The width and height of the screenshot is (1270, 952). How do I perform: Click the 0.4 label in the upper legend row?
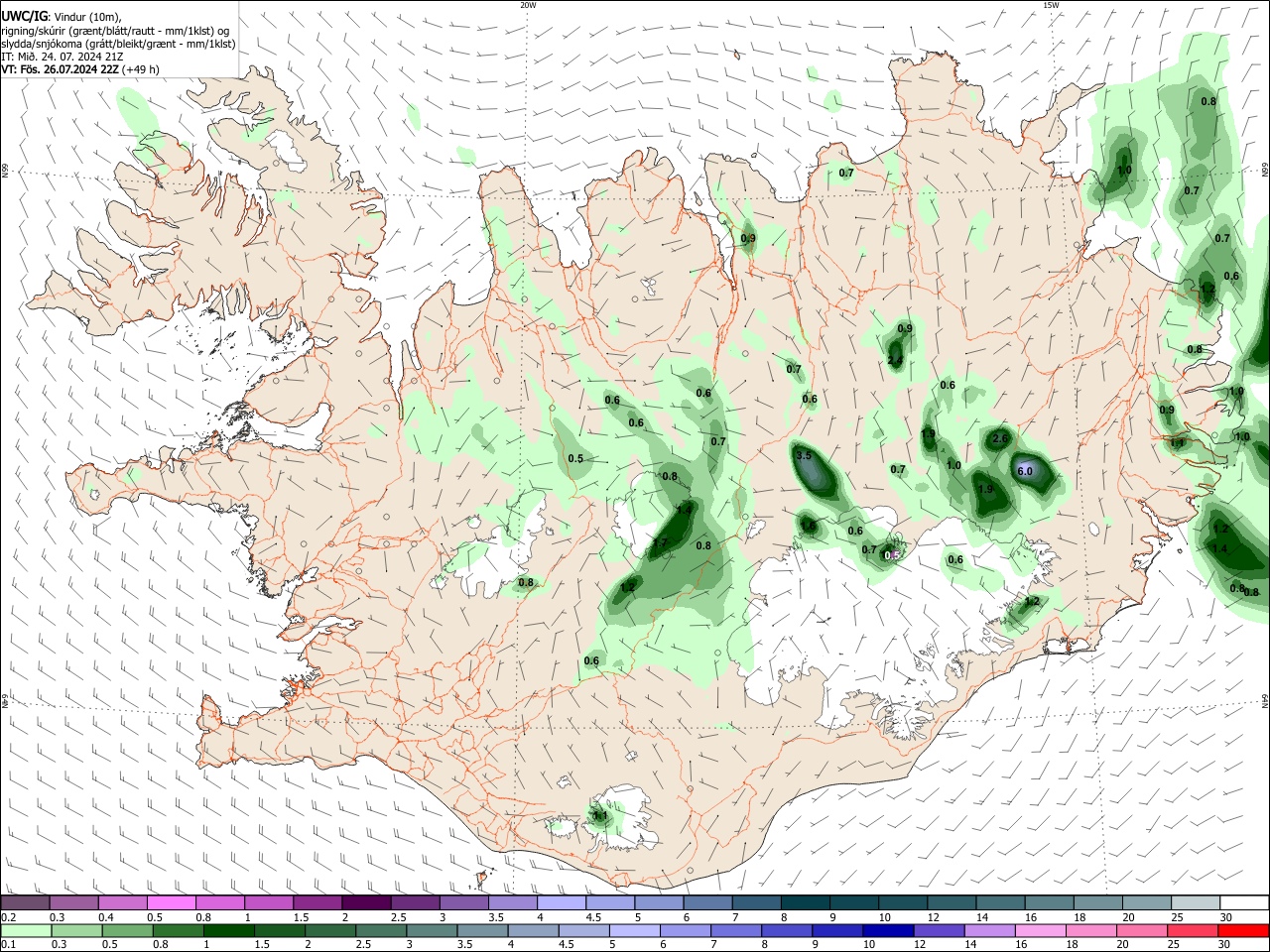point(106,917)
